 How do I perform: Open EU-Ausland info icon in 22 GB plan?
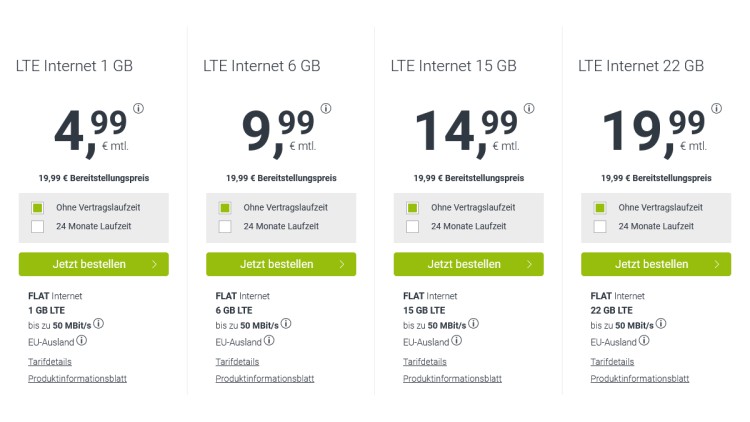[x=644, y=341]
